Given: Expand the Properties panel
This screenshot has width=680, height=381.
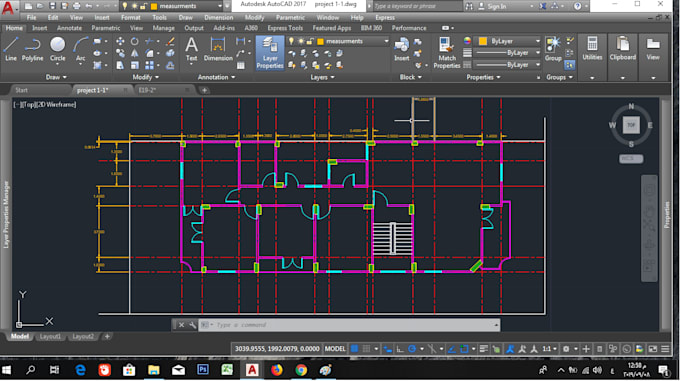Looking at the screenshot, I should (x=483, y=77).
